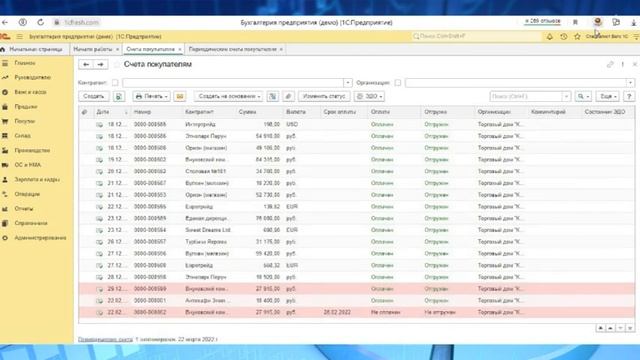Click the profile avatar icon in the browser bar

pos(598,22)
